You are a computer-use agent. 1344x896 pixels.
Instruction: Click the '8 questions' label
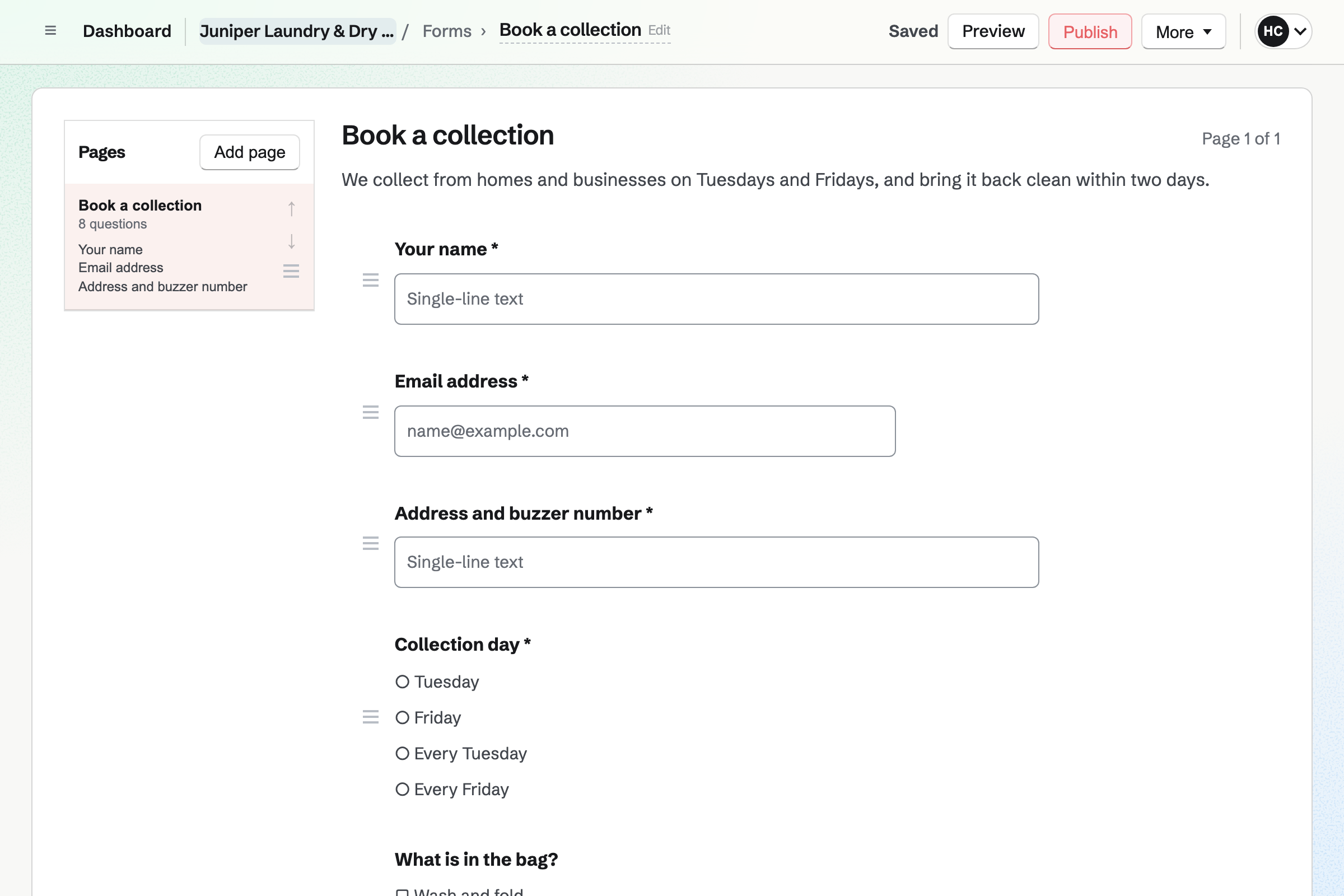click(x=113, y=224)
